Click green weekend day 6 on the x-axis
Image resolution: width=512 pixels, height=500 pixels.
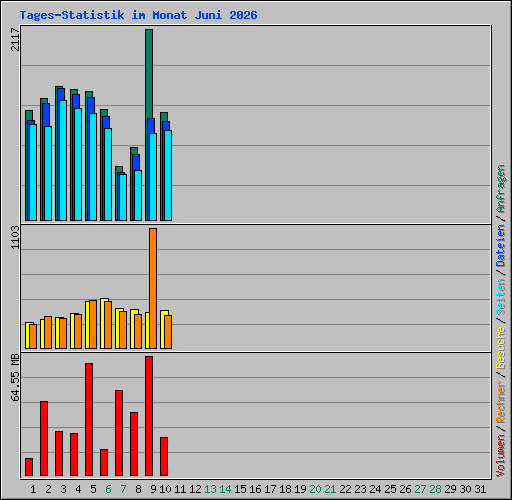(108, 489)
